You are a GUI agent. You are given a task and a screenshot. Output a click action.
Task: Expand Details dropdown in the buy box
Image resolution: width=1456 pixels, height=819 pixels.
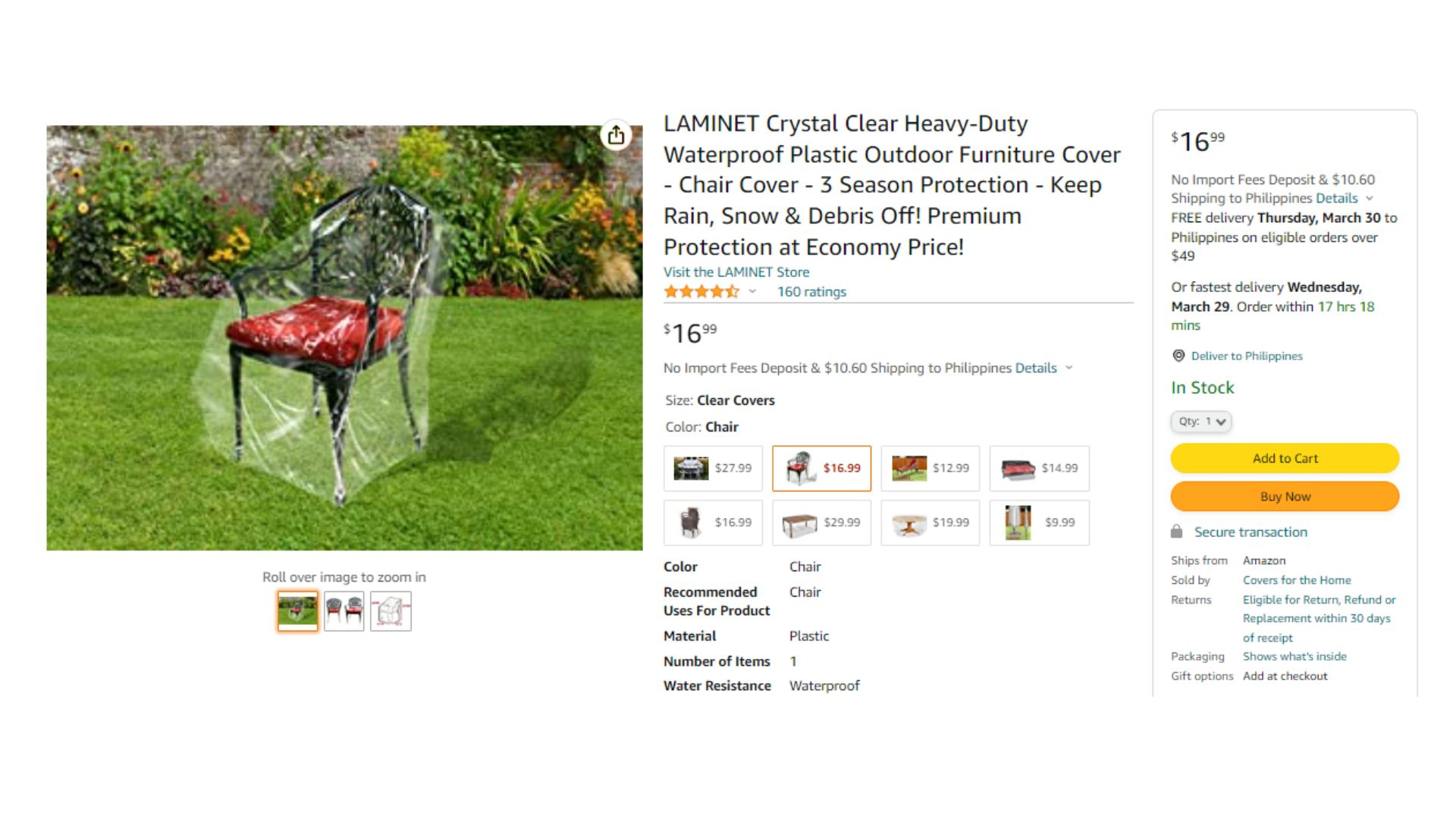[x=1345, y=198]
